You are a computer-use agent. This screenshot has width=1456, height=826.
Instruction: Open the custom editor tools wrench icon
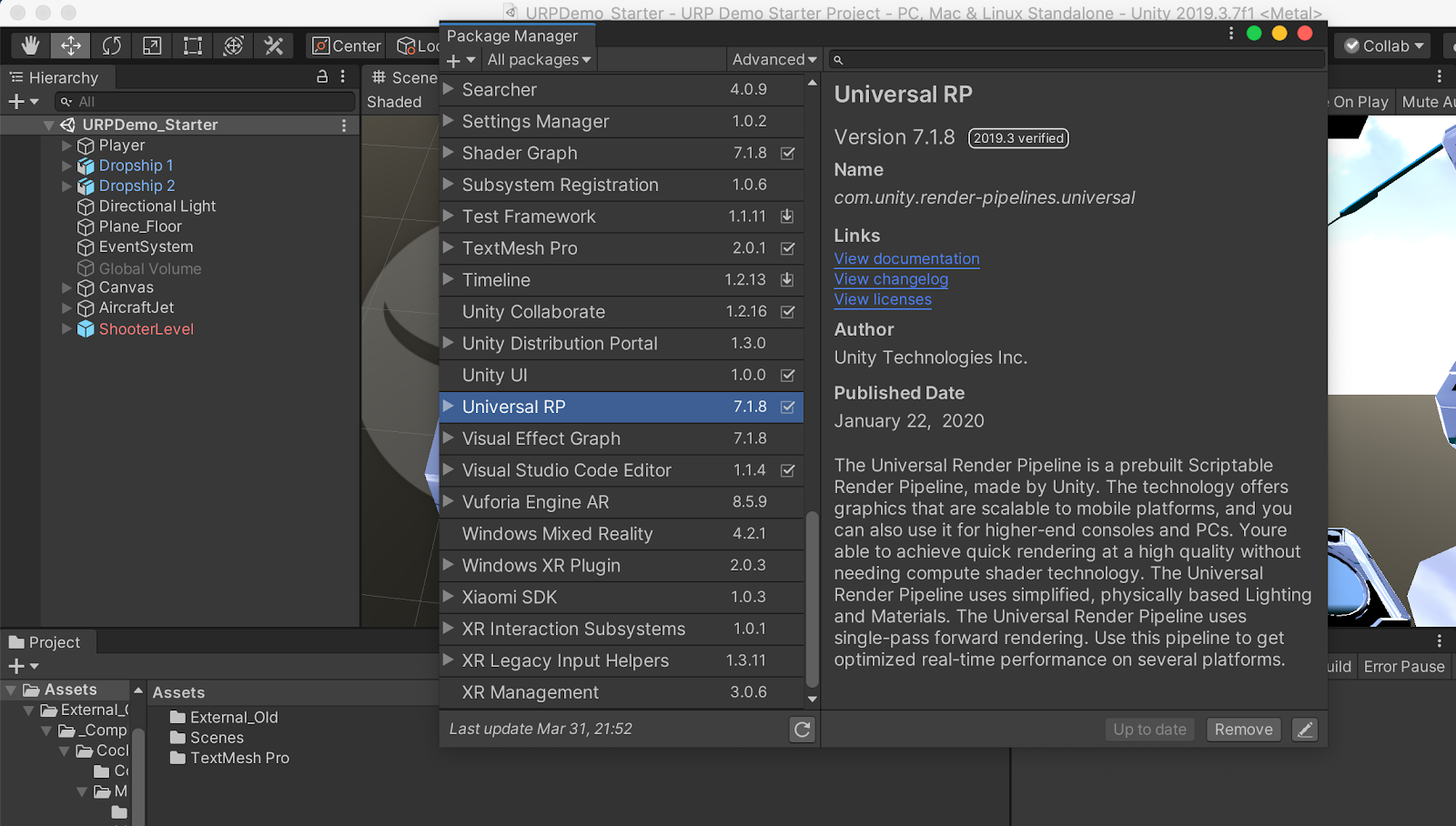274,45
